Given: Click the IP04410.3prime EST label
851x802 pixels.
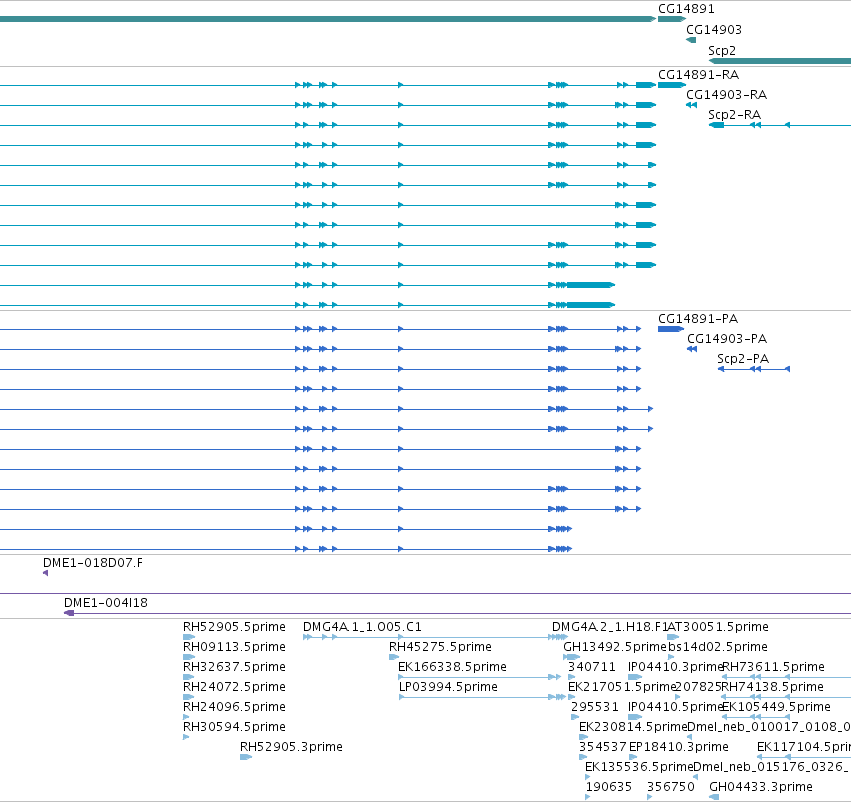Looking at the screenshot, I should click(x=675, y=667).
